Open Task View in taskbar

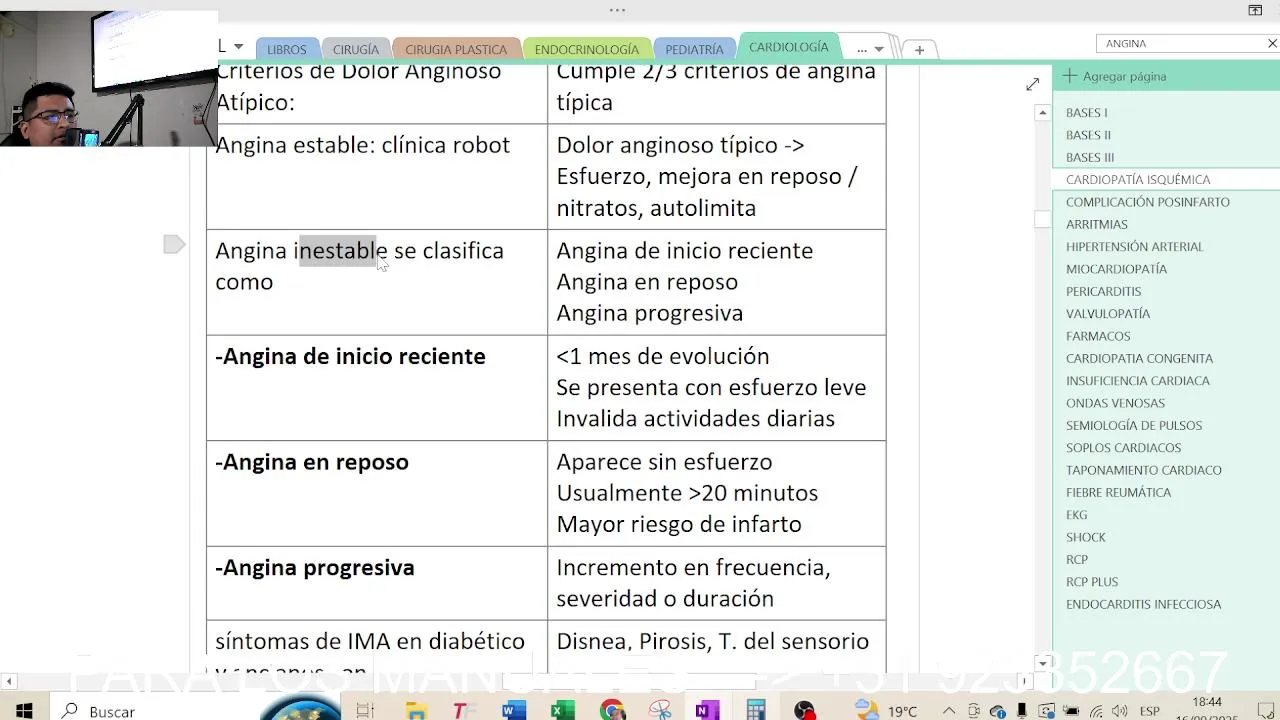tap(365, 710)
